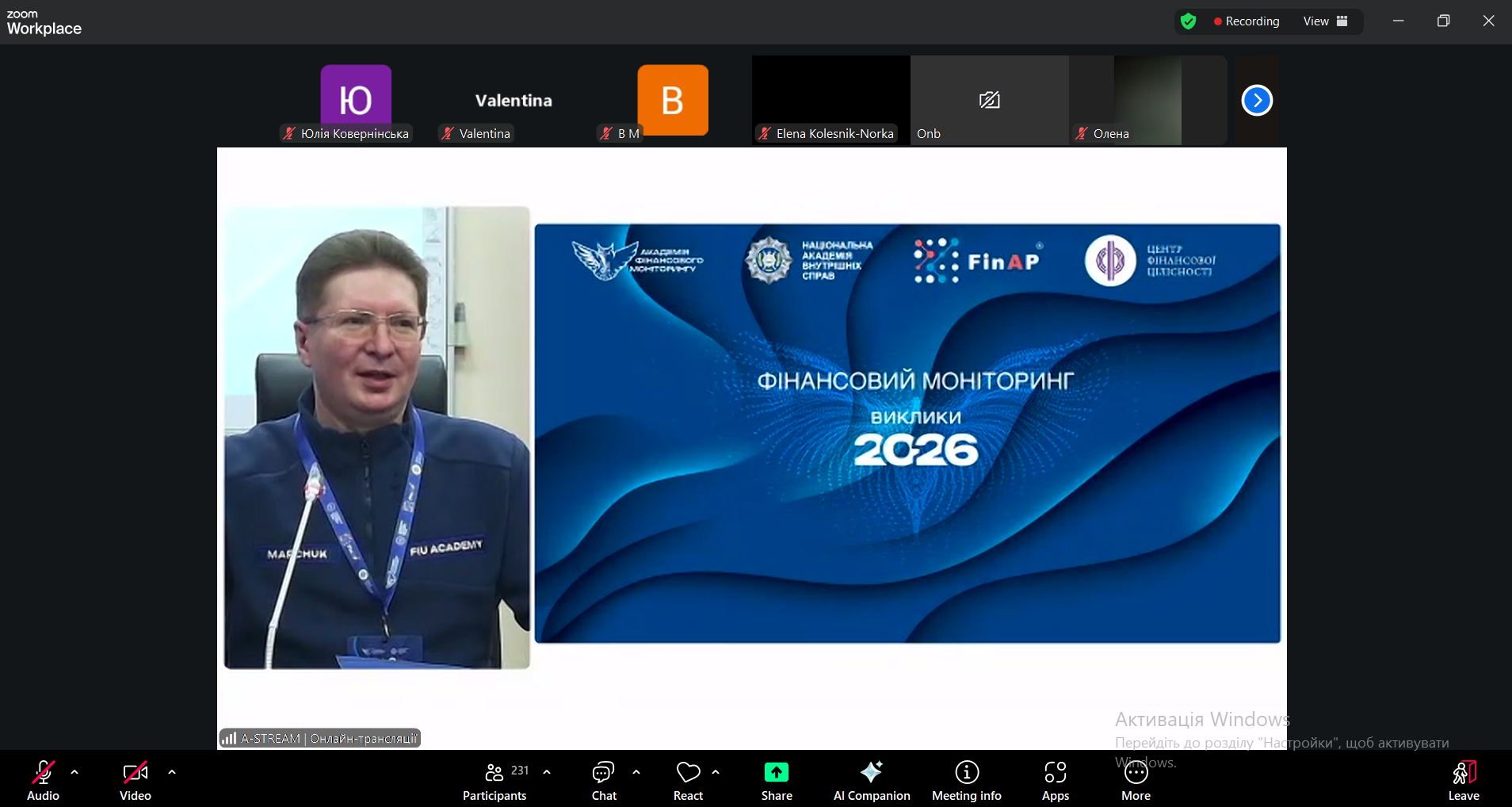Show Meeting info
The image size is (1512, 807).
[966, 781]
